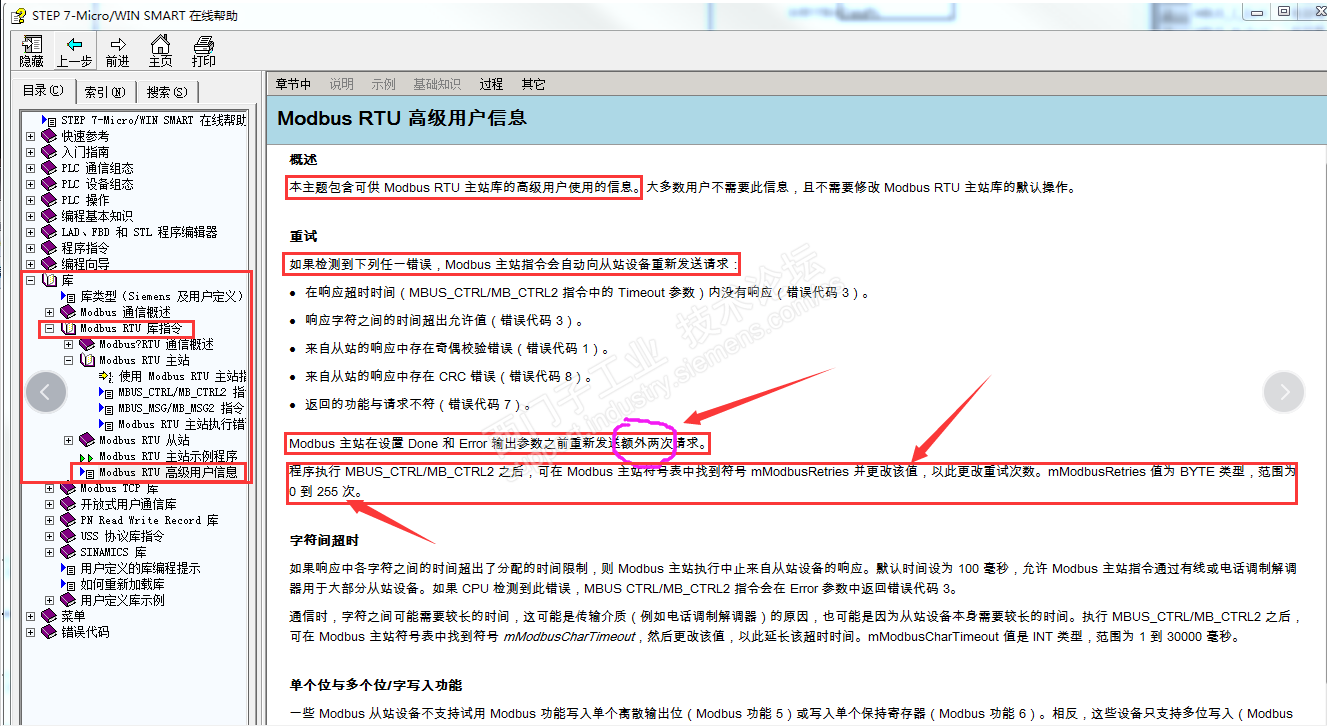Expand the 入门指南 tree node
Image resolution: width=1327 pixels, height=726 pixels.
tap(31, 152)
